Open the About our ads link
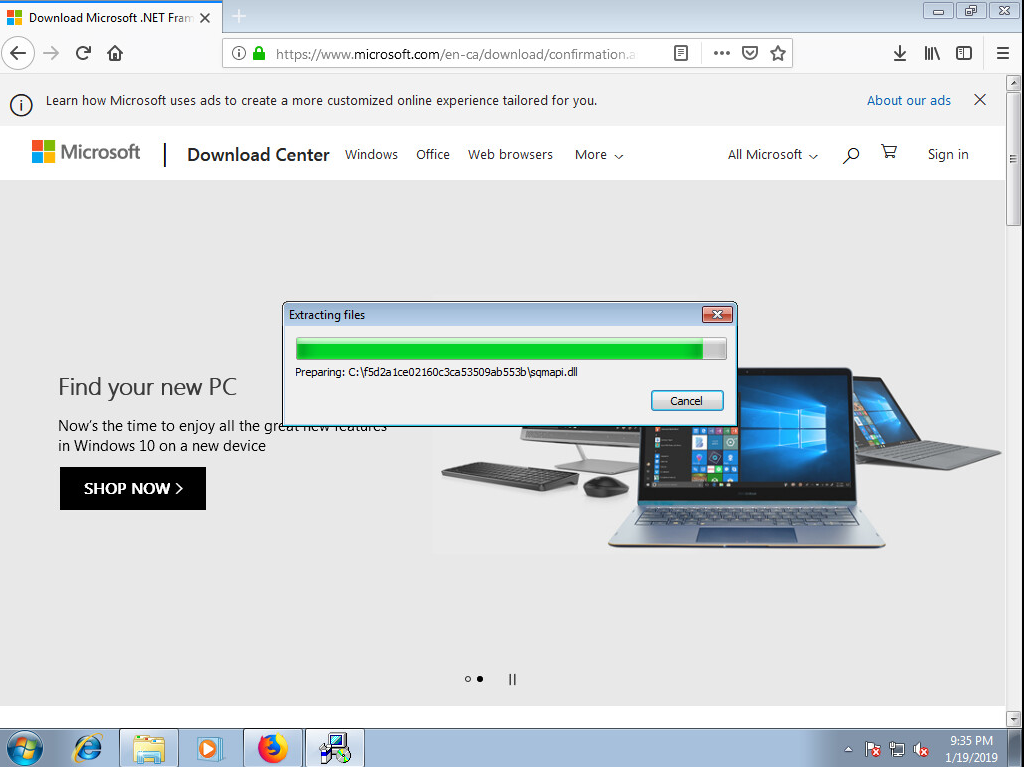The image size is (1024, 767). tap(908, 101)
